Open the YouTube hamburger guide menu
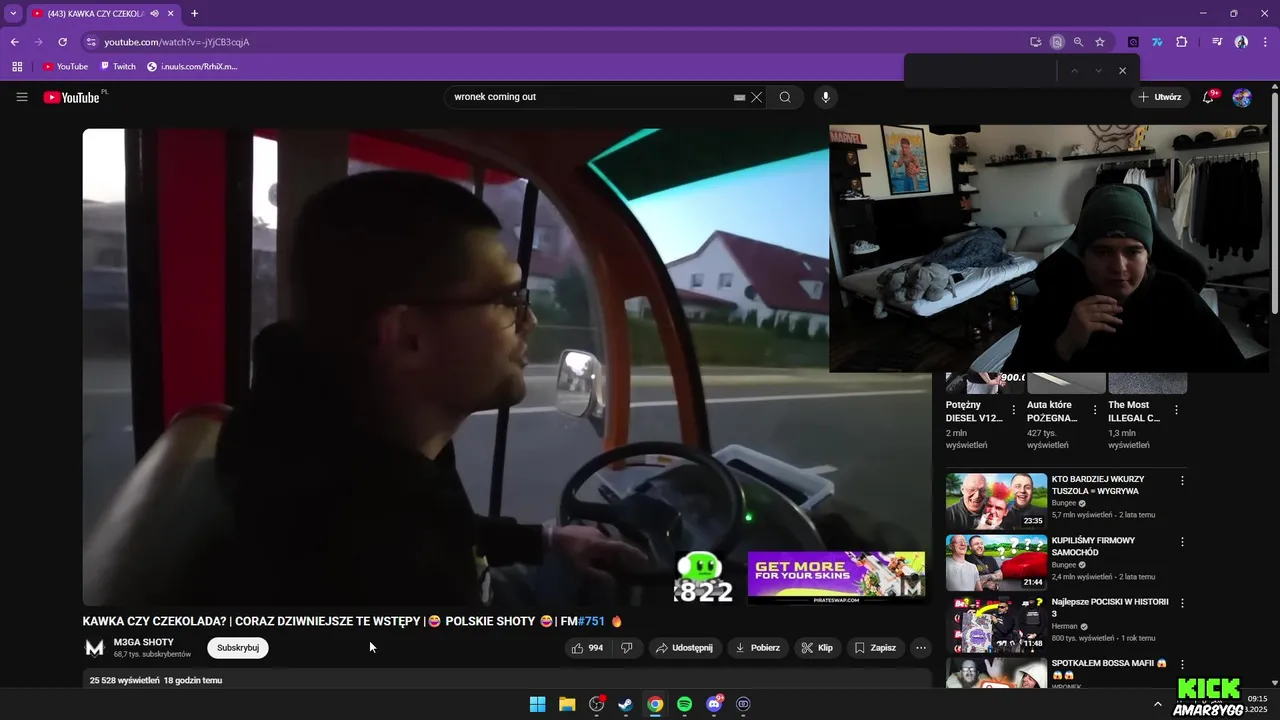This screenshot has width=1280, height=720. click(x=22, y=97)
